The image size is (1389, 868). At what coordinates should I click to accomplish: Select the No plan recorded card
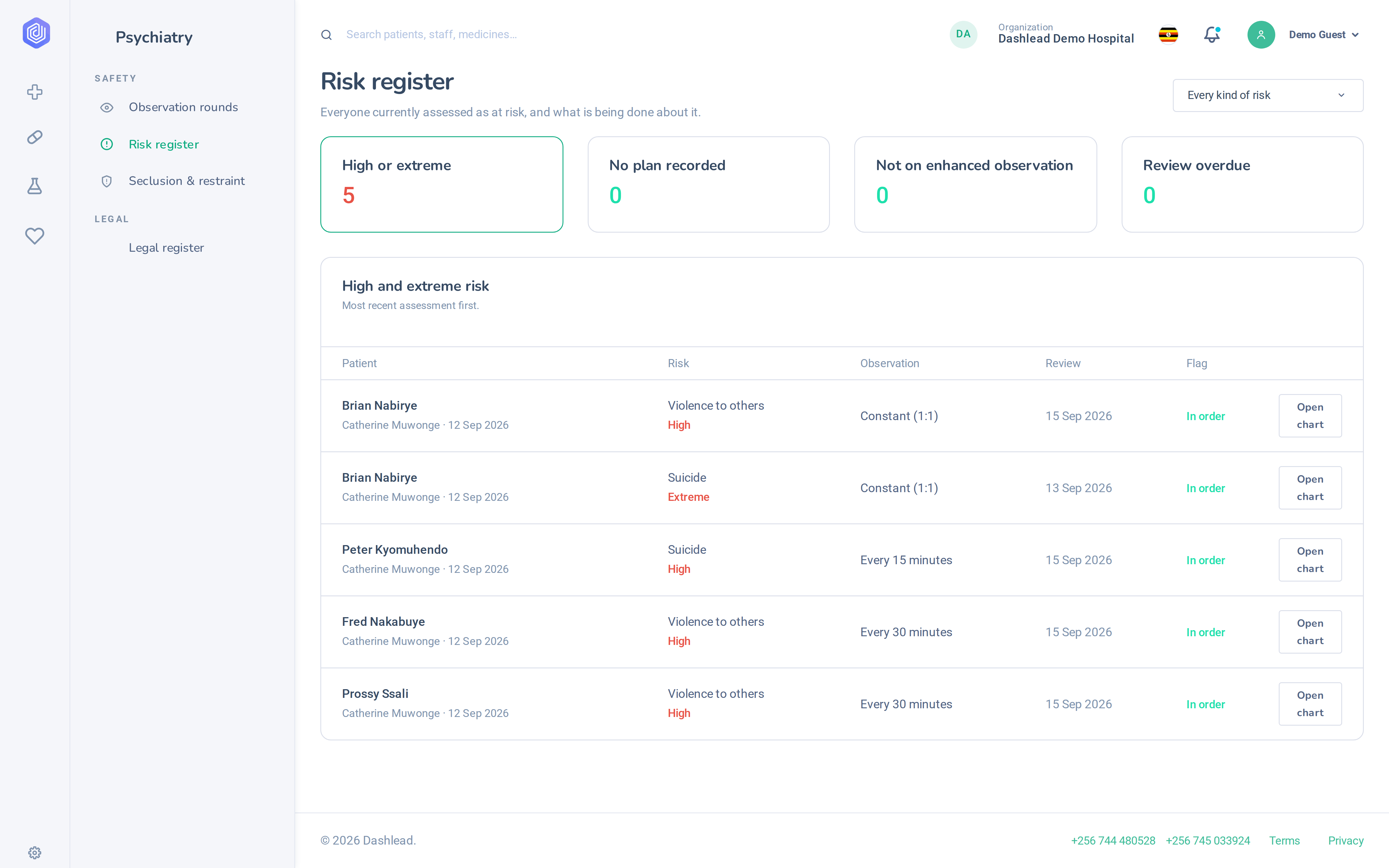pos(708,184)
